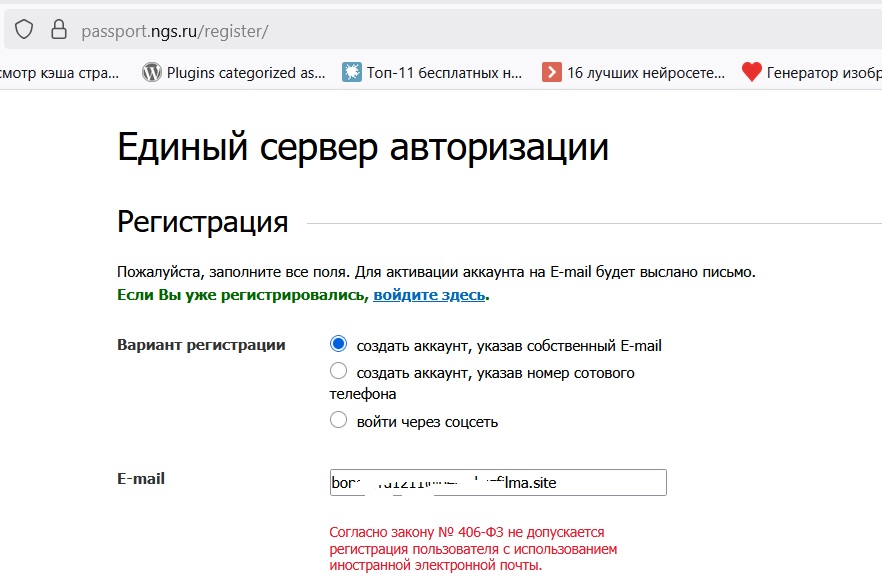Select the create account with own E-mail option

(x=338, y=344)
